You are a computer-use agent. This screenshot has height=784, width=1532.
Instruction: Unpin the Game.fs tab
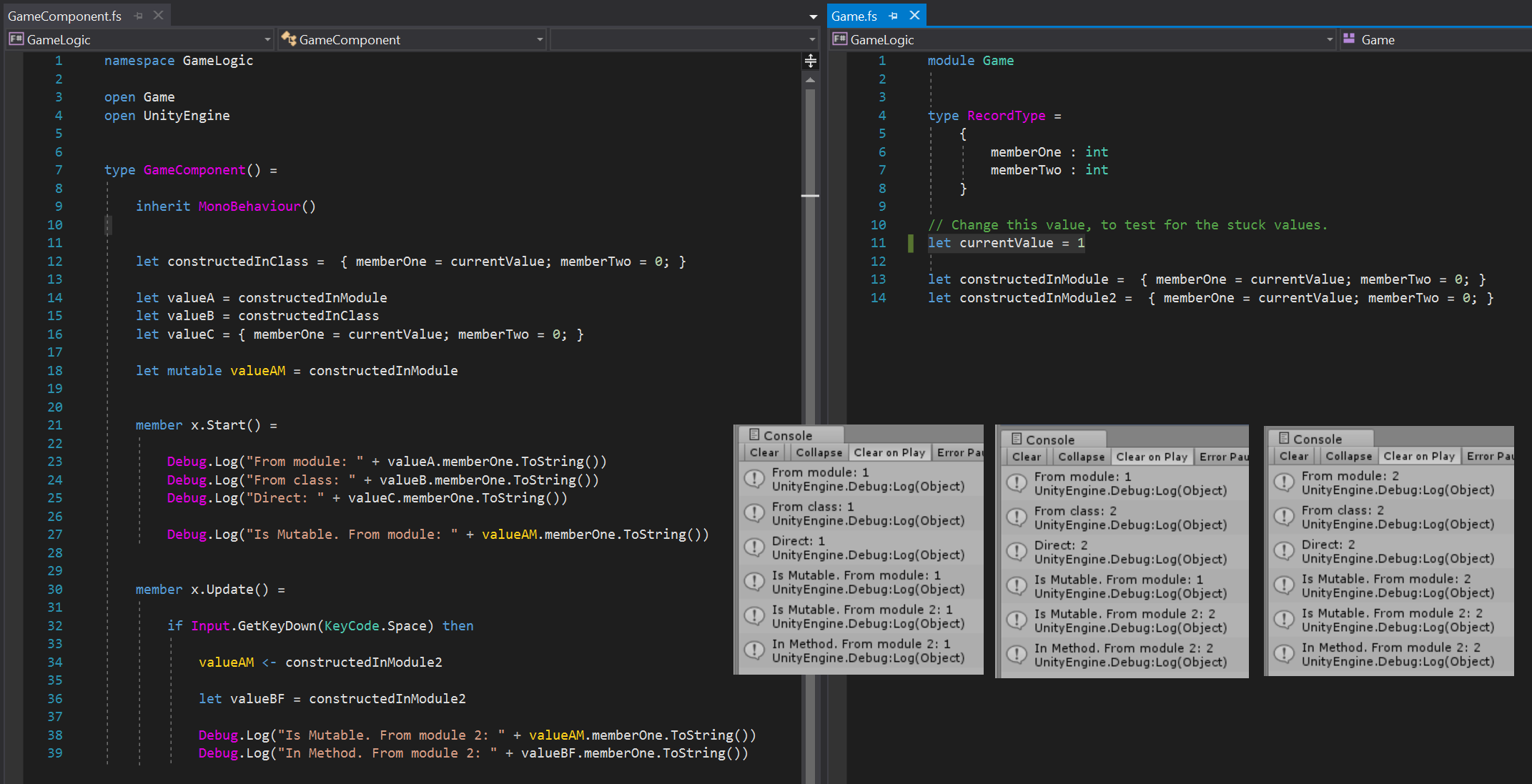pyautogui.click(x=892, y=15)
